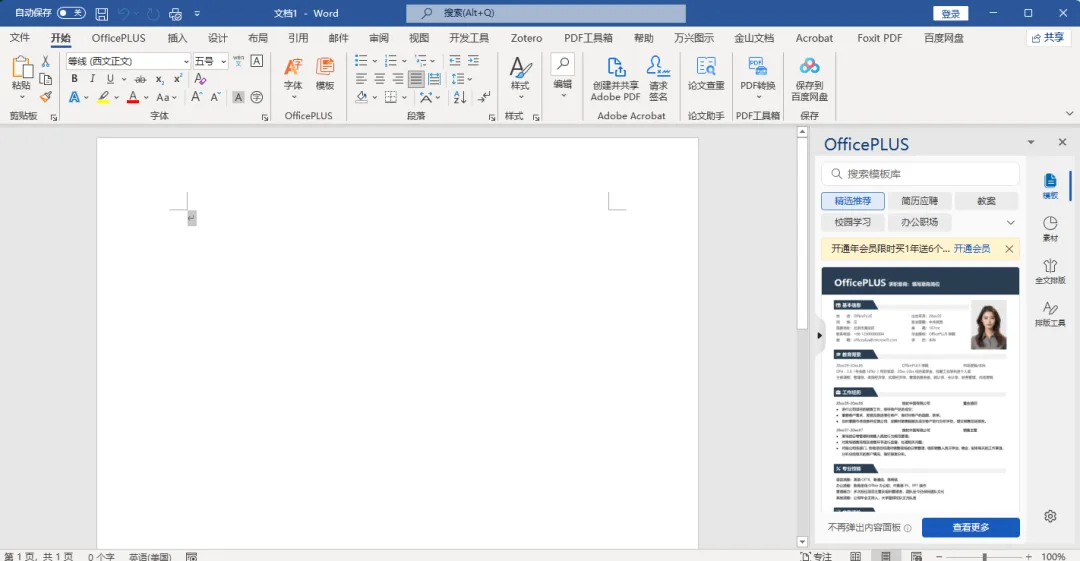Switch to print layout view in status bar

[886, 555]
